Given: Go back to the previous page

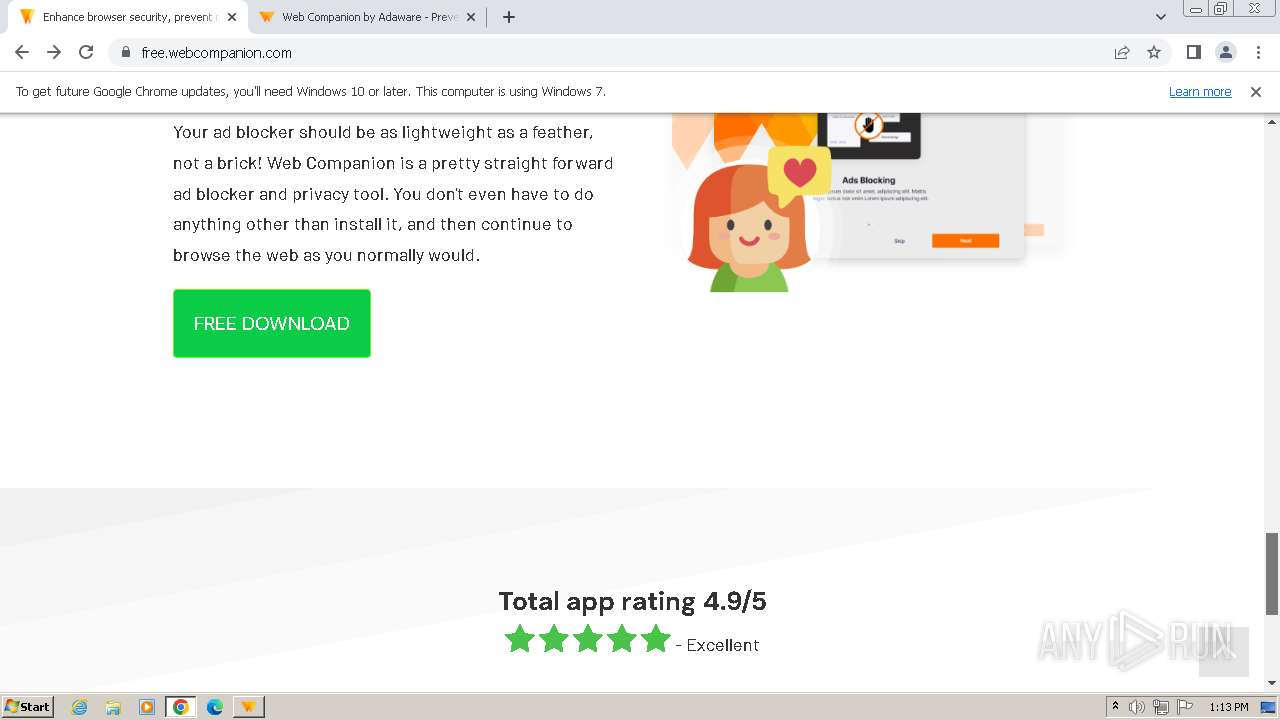Looking at the screenshot, I should click(x=22, y=52).
